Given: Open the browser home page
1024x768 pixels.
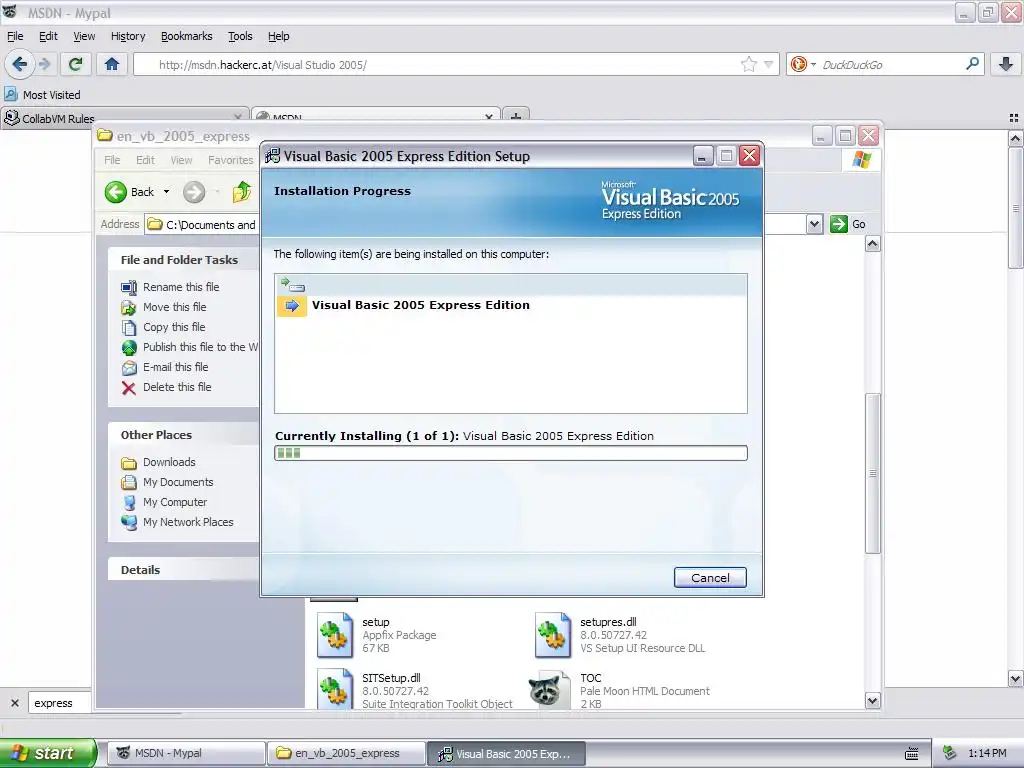Looking at the screenshot, I should click(x=112, y=64).
